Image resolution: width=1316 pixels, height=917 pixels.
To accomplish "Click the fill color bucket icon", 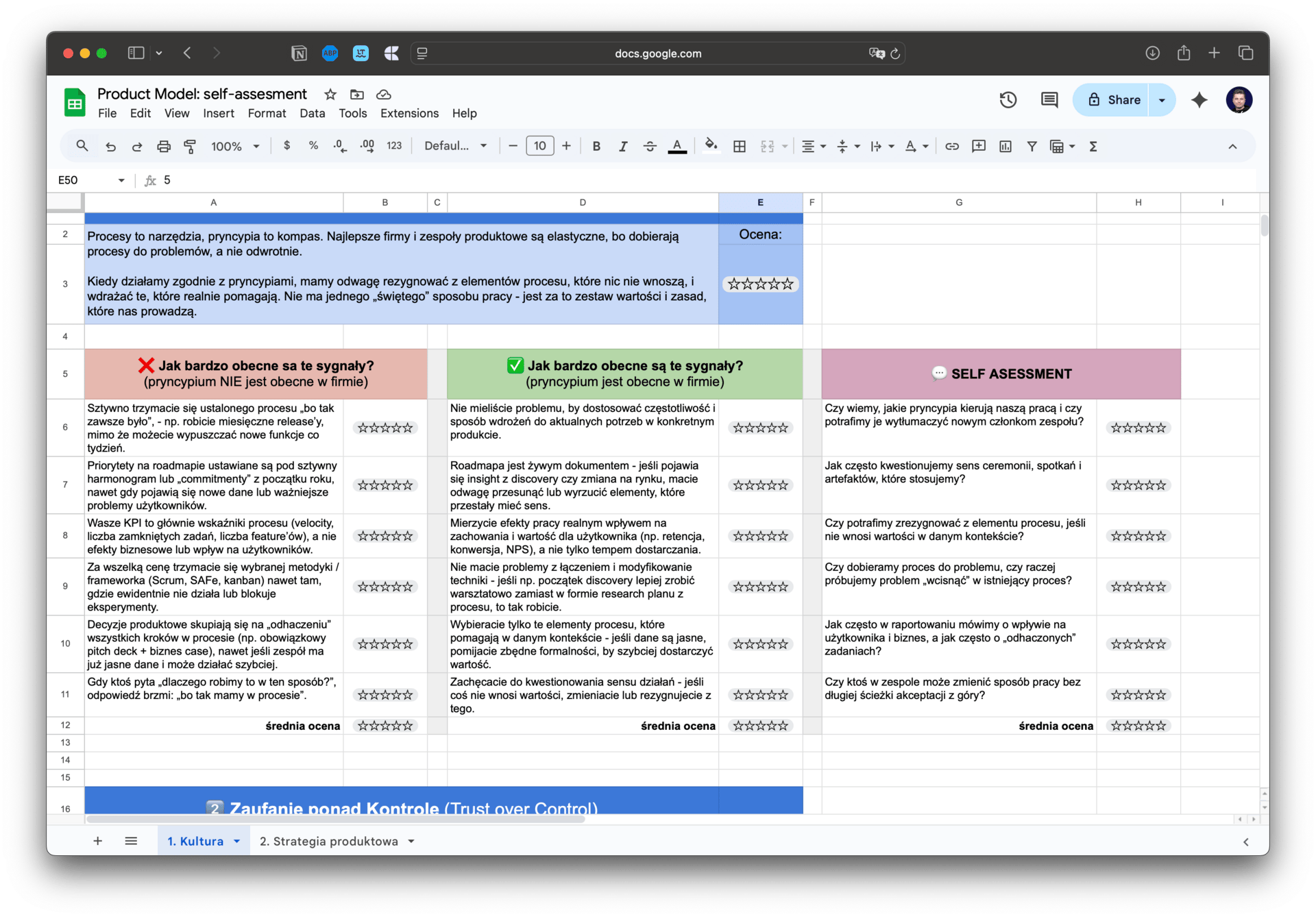I will pos(711,145).
